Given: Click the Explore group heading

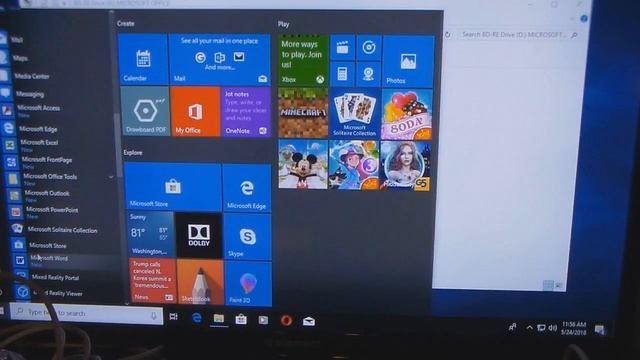Looking at the screenshot, I should click(x=133, y=153).
